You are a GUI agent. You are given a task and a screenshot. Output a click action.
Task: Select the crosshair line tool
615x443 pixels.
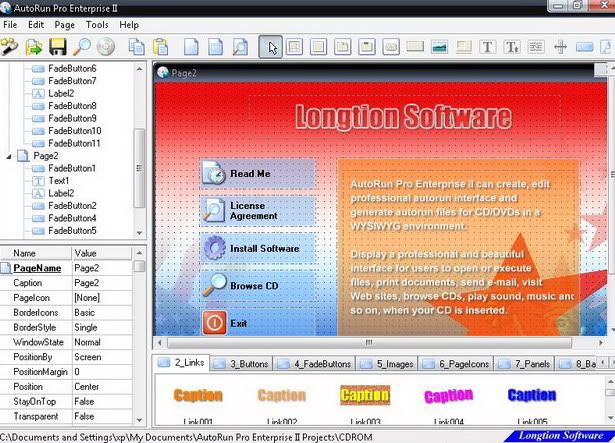point(560,47)
